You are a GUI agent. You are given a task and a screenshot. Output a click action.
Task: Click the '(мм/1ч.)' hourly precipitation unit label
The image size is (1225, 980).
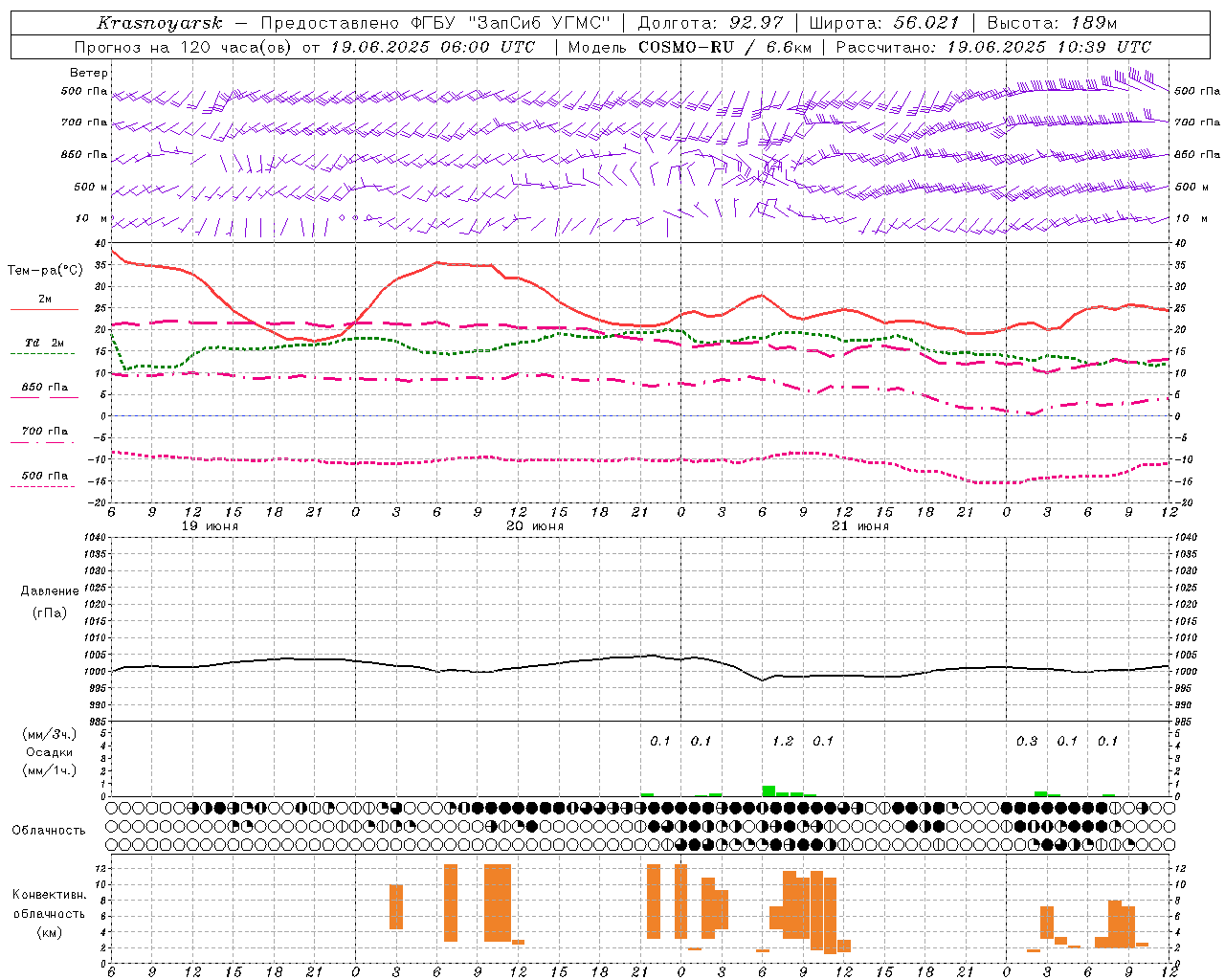click(x=49, y=770)
